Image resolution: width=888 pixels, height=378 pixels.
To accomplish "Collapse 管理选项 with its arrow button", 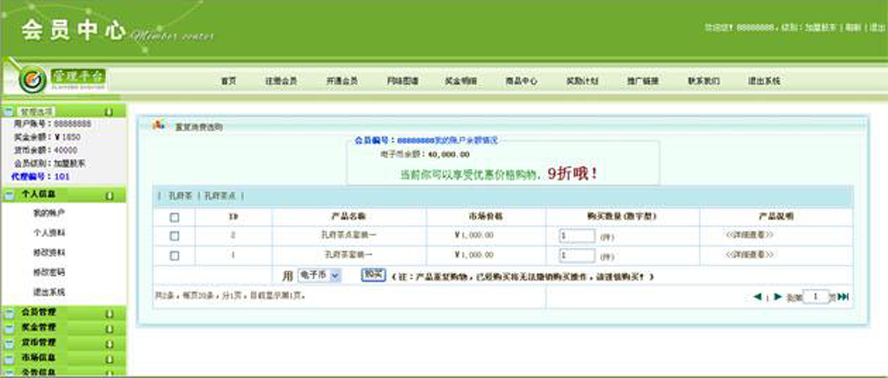I will (109, 112).
